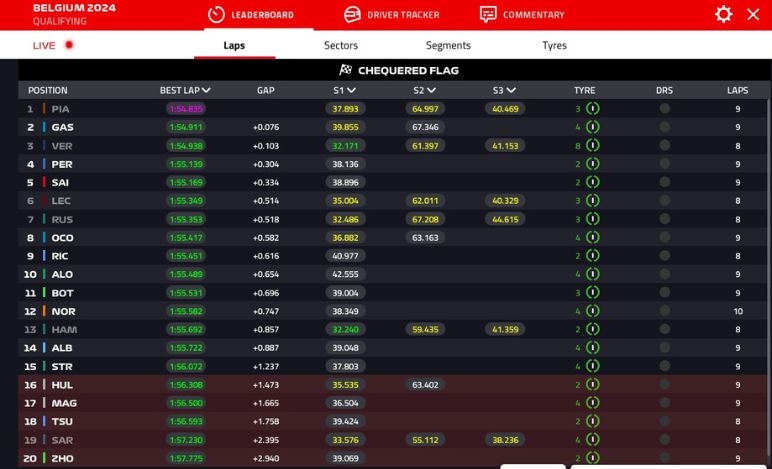The height and width of the screenshot is (469, 772).
Task: Open the Driver Tracker helmet icon
Action: tap(352, 14)
